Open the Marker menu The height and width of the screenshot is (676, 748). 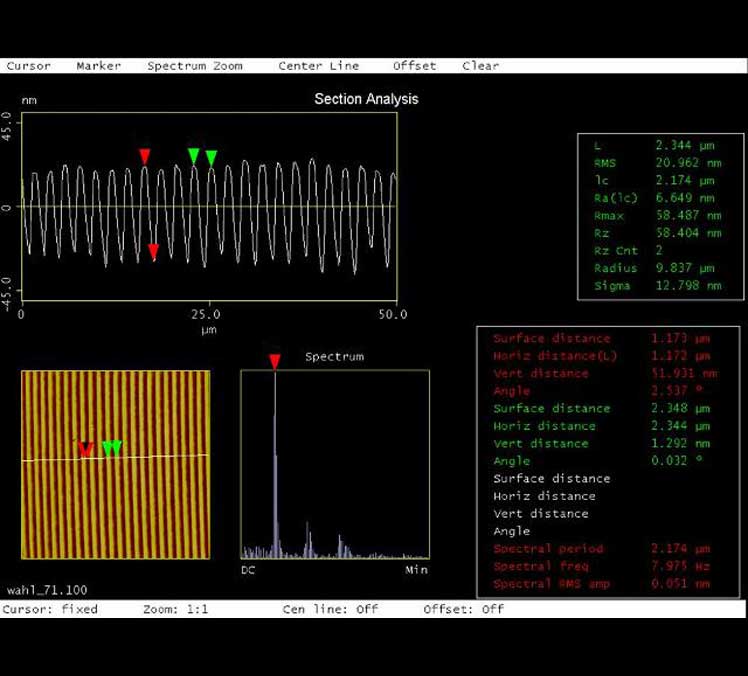[x=99, y=66]
